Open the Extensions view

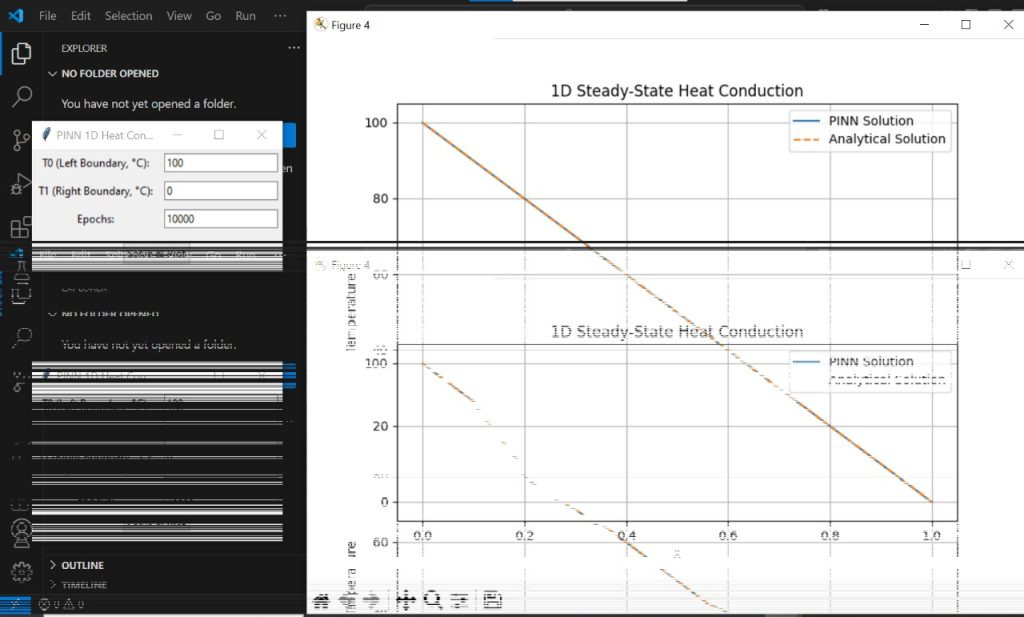(21, 228)
